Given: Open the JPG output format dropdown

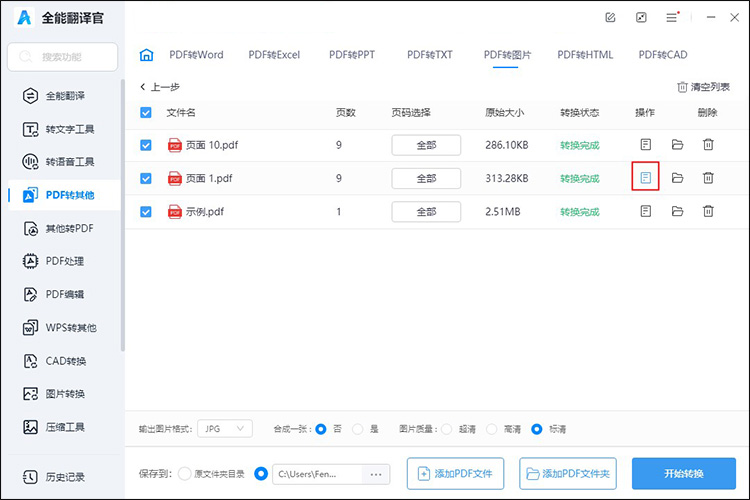Looking at the screenshot, I should point(225,429).
